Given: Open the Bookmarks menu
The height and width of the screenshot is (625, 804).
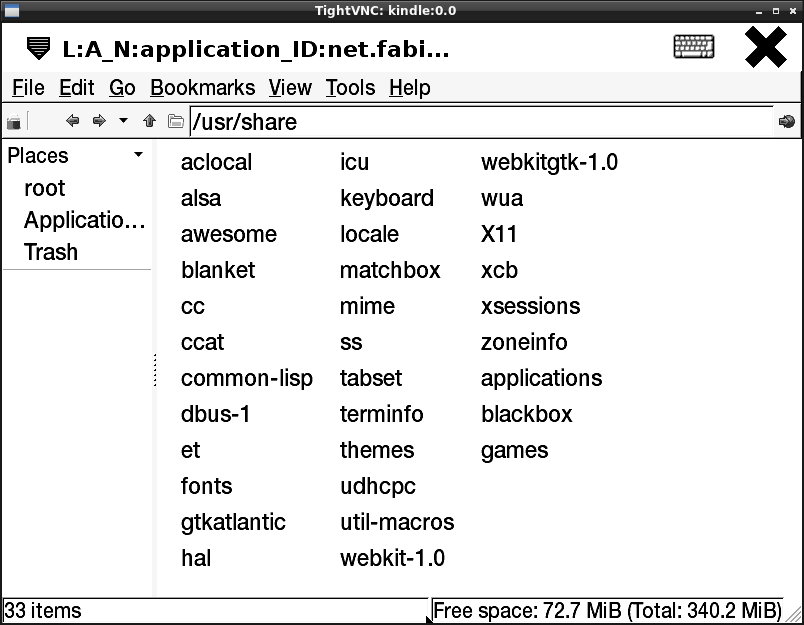Looking at the screenshot, I should click(203, 88).
